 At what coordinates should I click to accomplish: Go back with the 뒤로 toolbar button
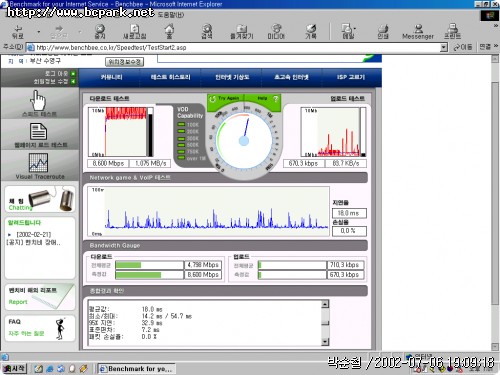[x=18, y=32]
